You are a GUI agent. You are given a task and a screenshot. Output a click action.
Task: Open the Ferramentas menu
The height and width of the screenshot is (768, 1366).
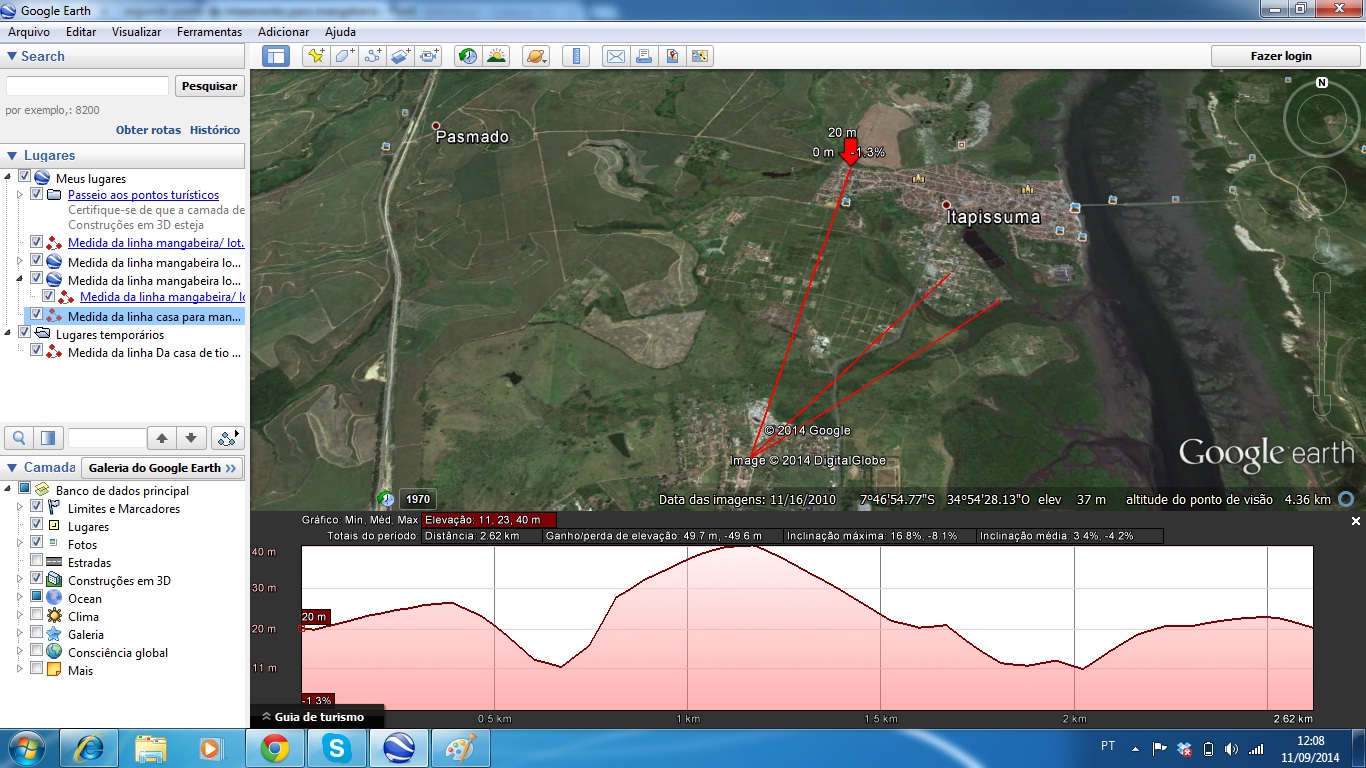(x=209, y=32)
